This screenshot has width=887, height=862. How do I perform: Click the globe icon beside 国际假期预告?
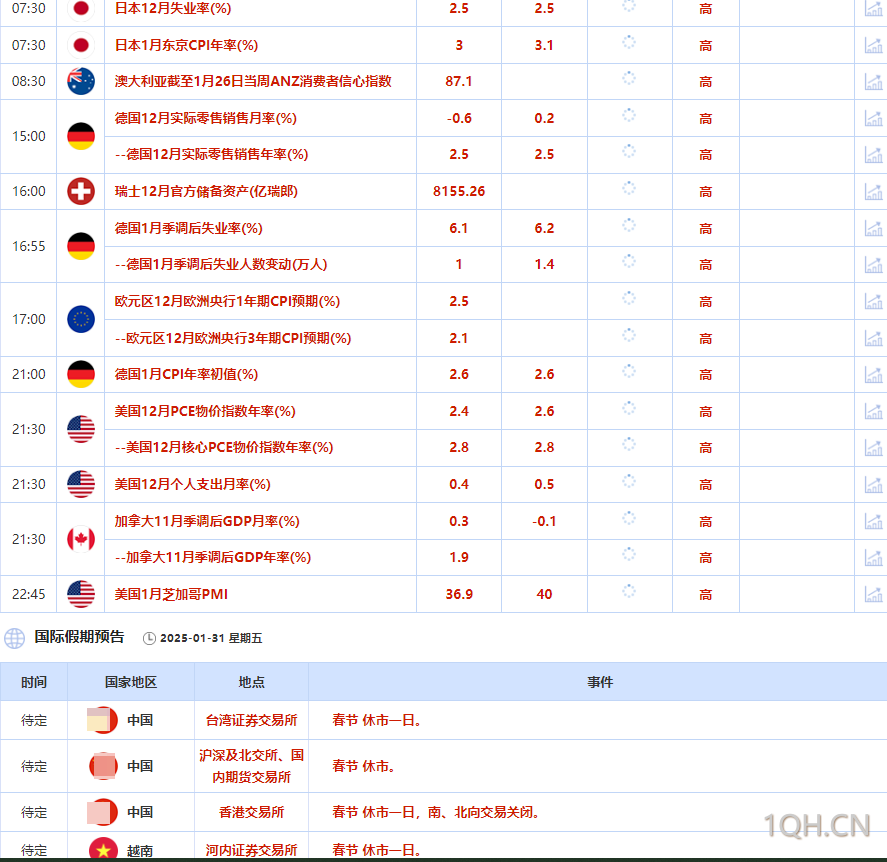[15, 638]
